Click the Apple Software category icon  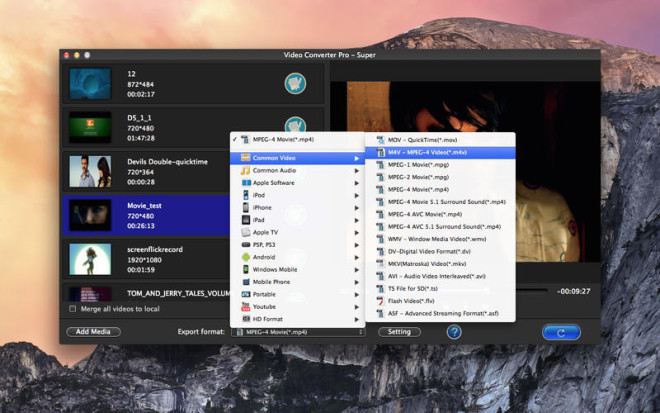coord(245,183)
